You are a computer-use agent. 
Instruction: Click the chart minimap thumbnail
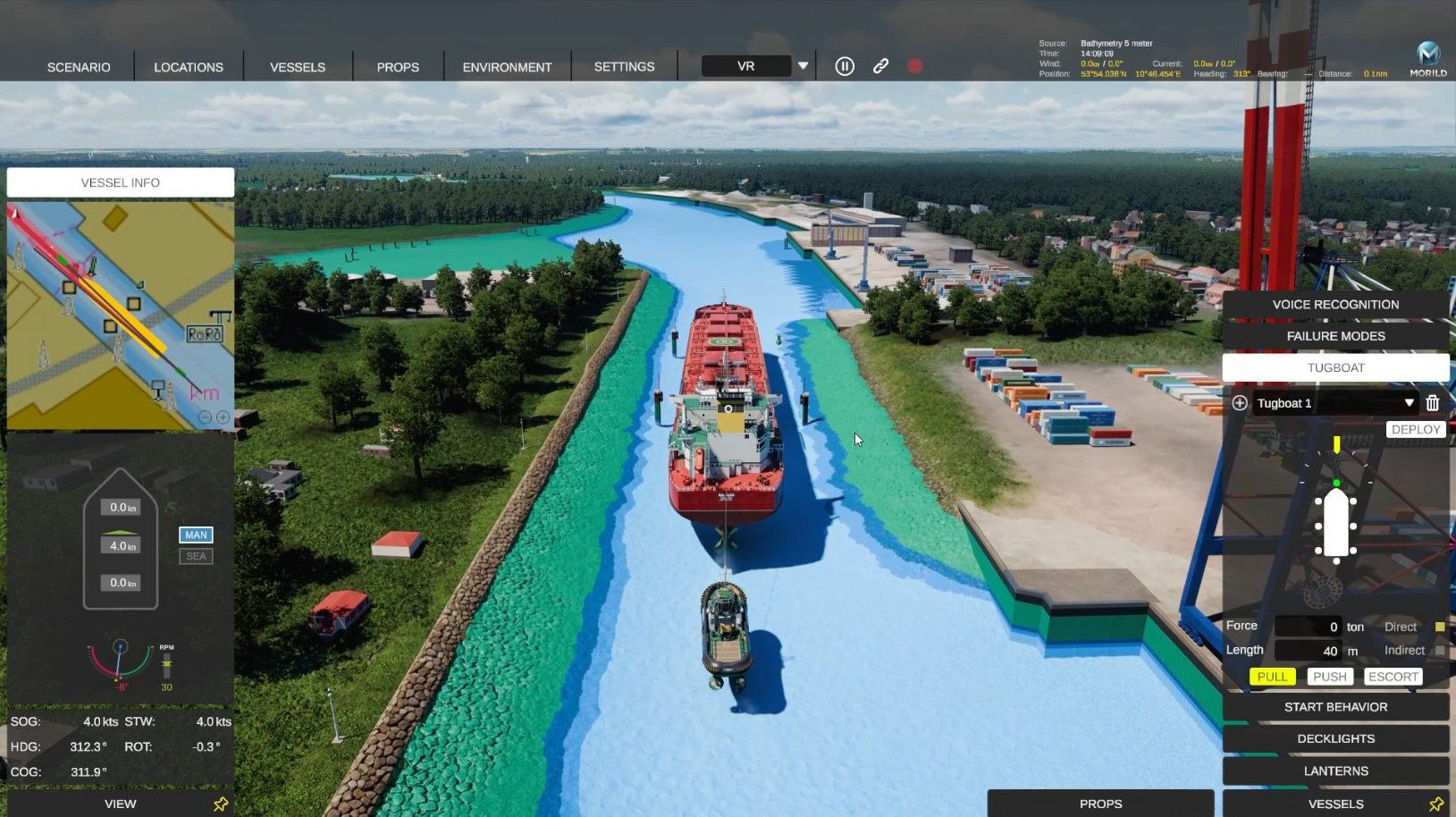(121, 316)
